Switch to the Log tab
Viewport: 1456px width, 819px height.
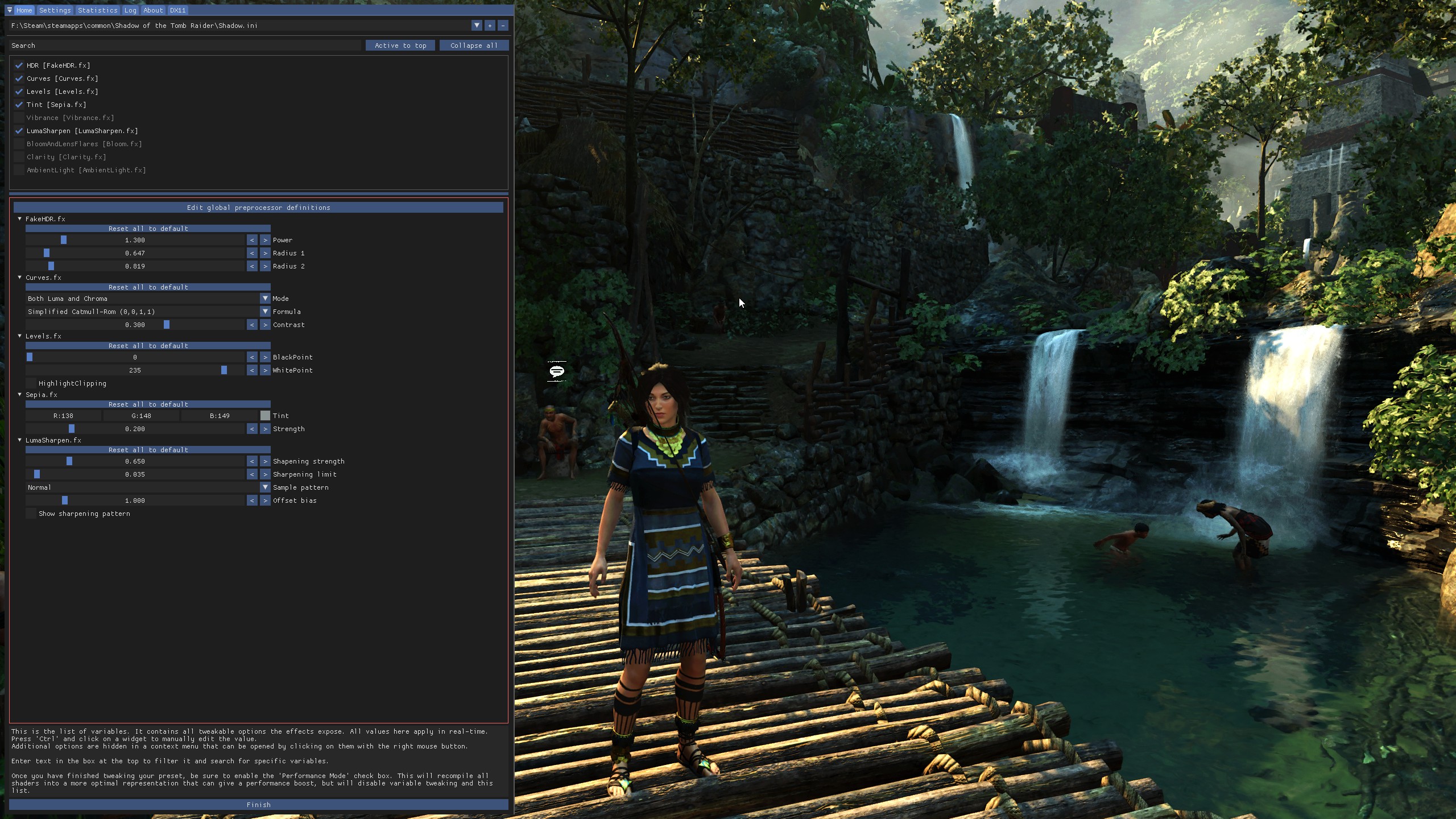(130, 10)
